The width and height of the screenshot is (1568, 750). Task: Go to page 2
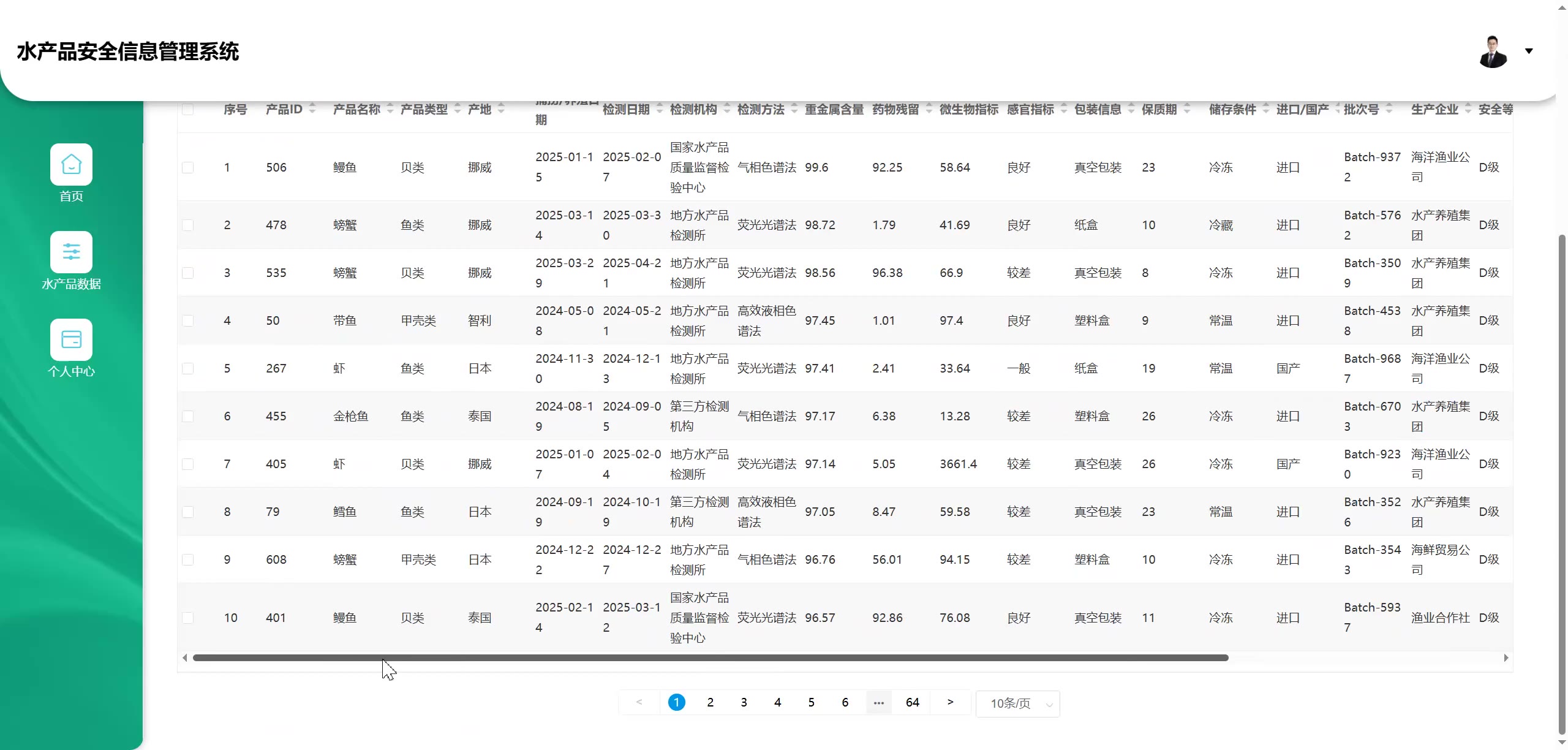710,702
